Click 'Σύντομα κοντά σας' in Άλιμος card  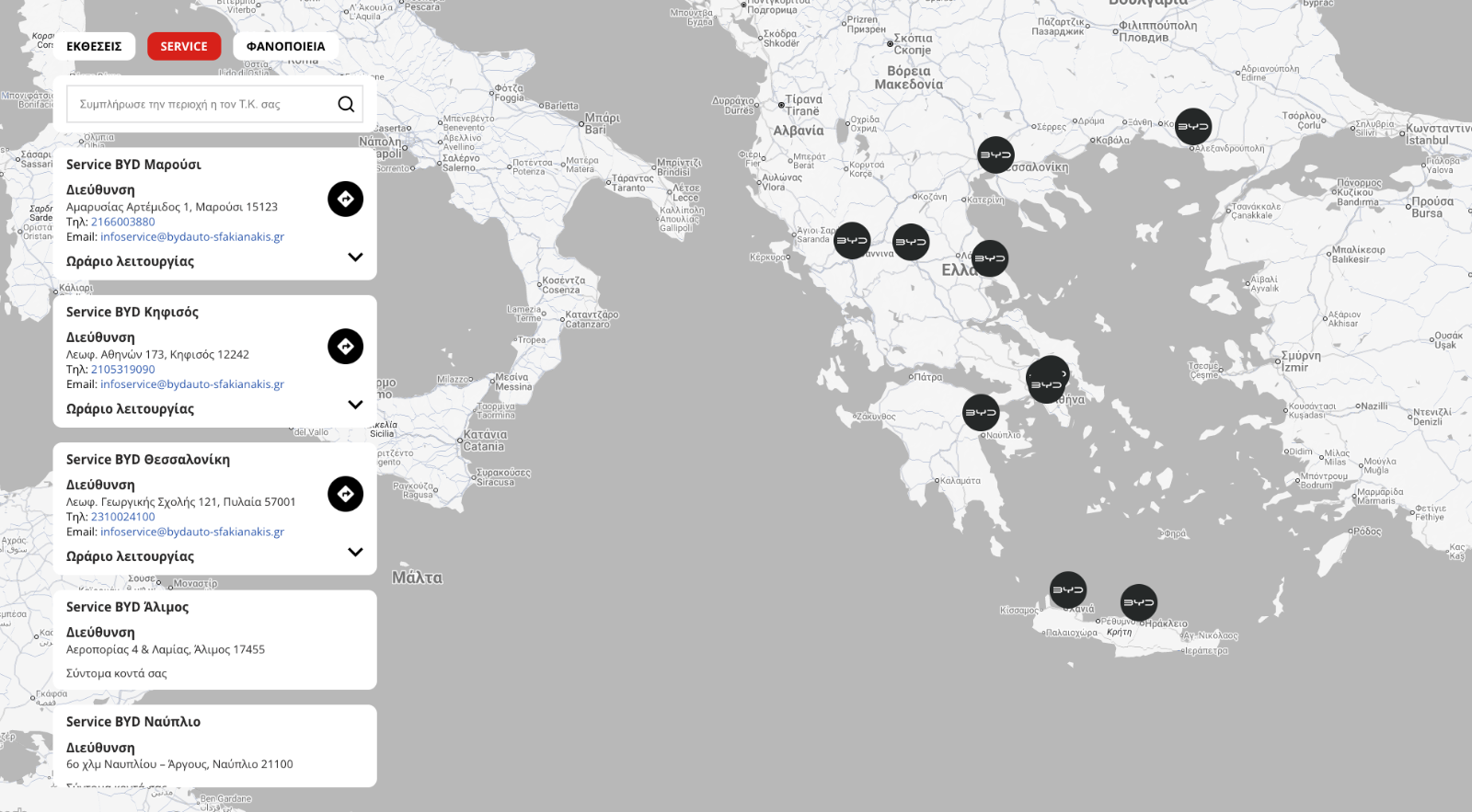117,673
